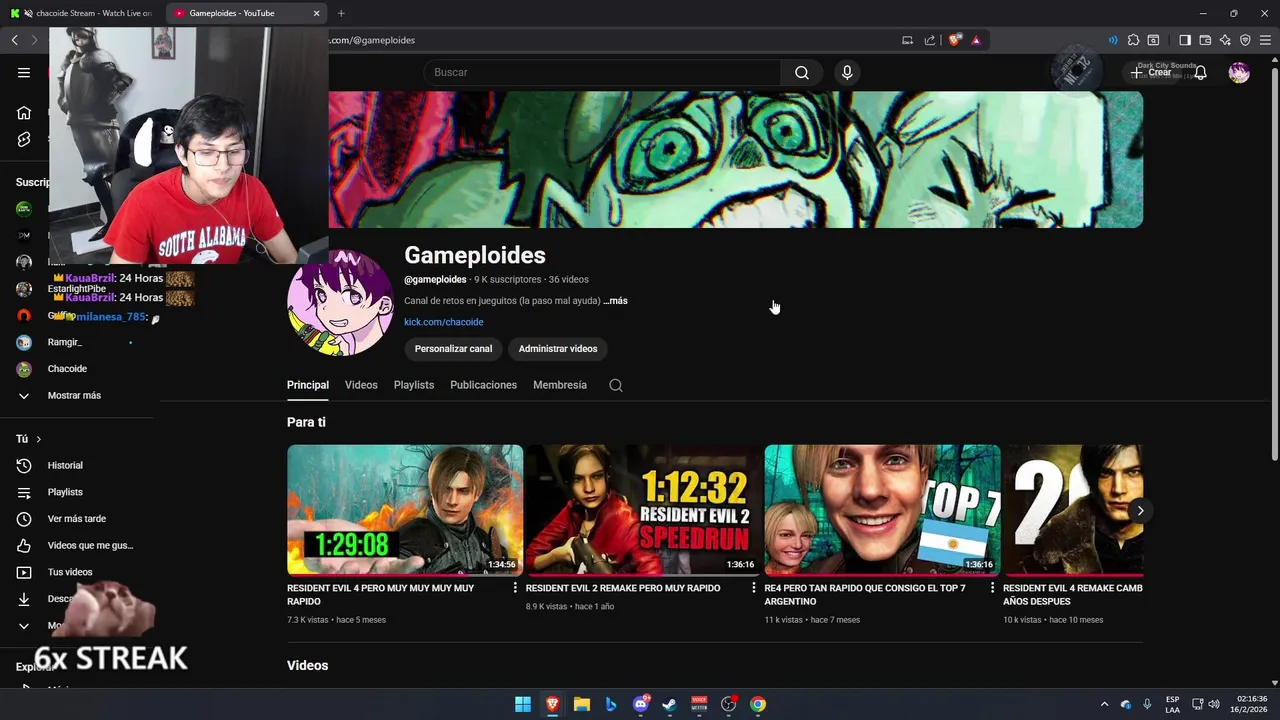Open Steam from the taskbar
This screenshot has height=720, width=1280.
(669, 704)
